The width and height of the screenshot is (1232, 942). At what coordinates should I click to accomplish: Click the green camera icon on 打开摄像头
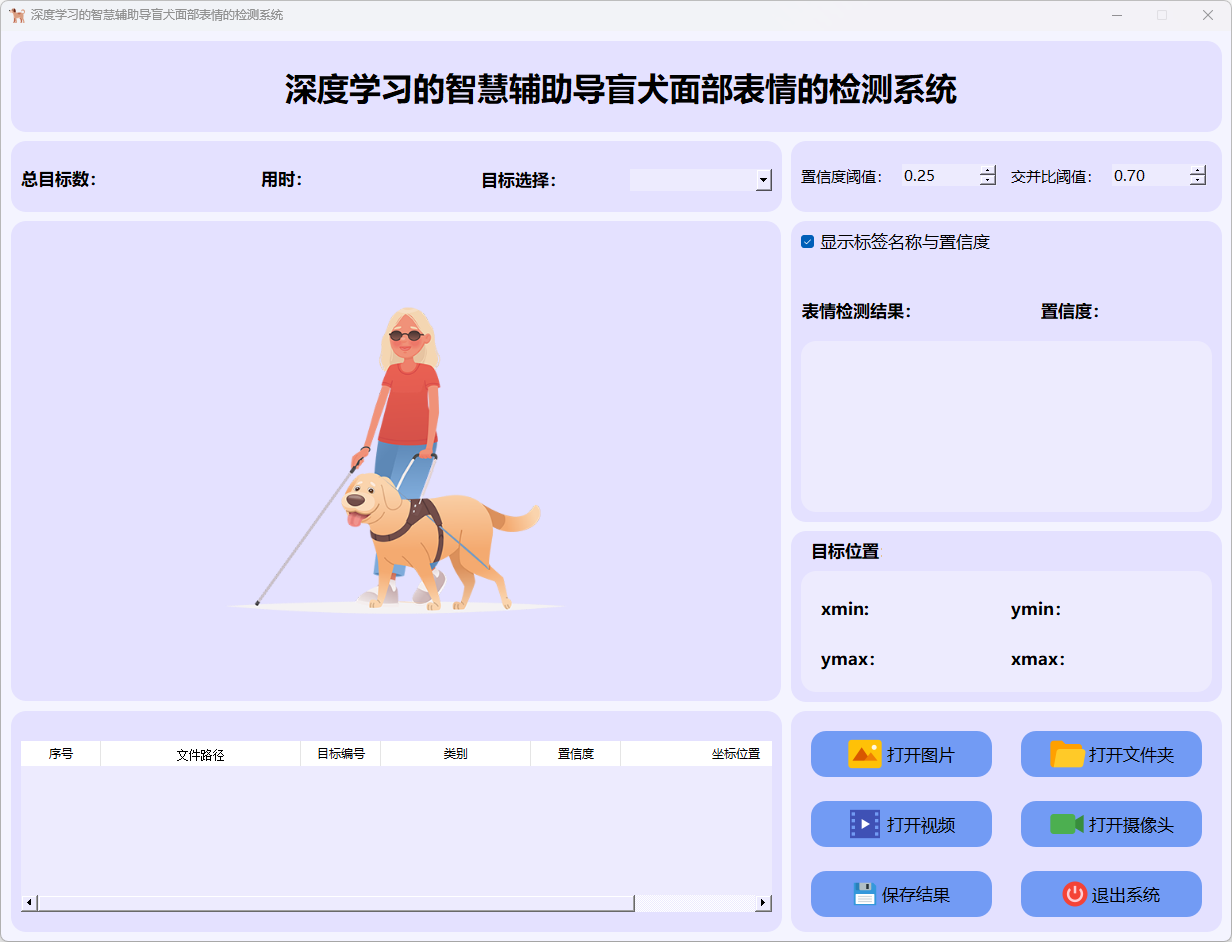(x=1066, y=824)
